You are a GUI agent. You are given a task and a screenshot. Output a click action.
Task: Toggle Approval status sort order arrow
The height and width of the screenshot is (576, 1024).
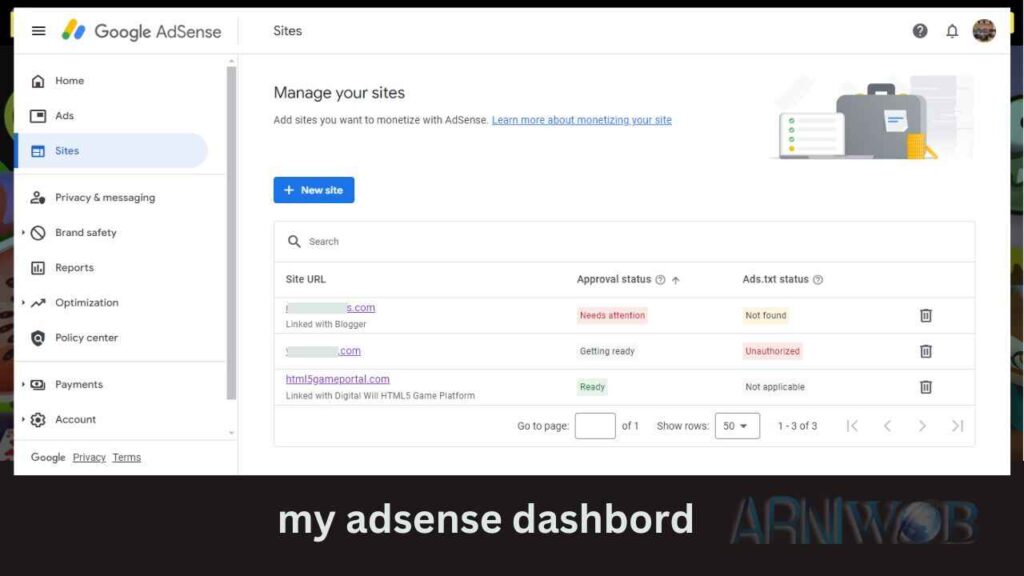(x=678, y=279)
